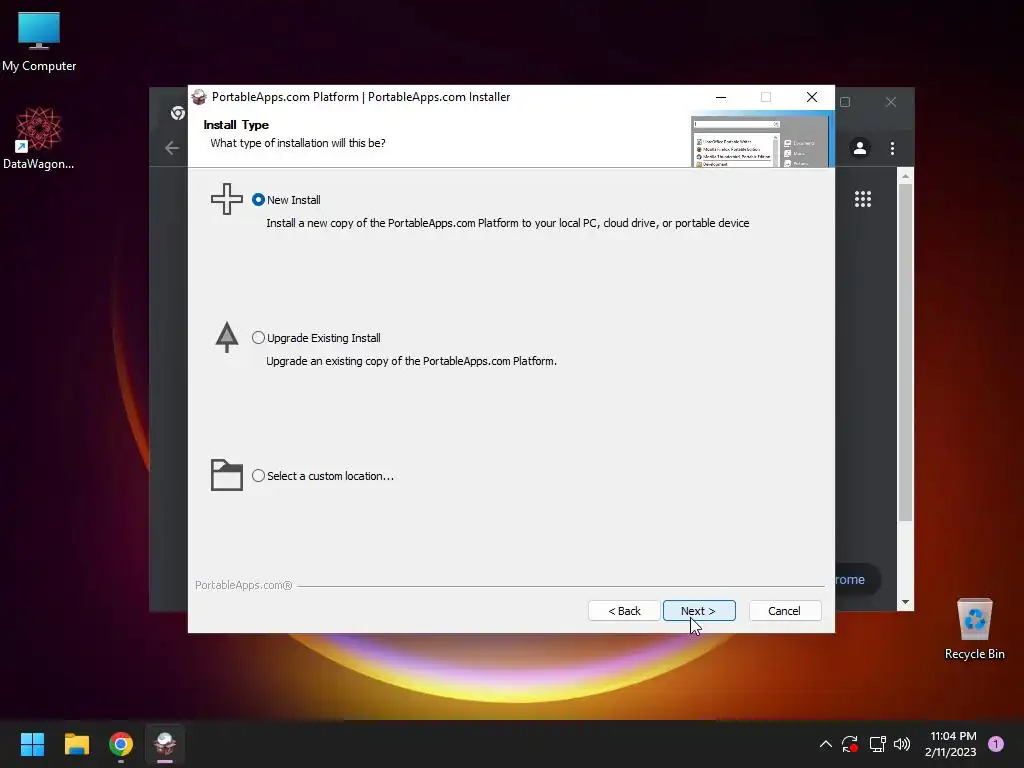Click the PortableApps installer title bar icon
The width and height of the screenshot is (1024, 768).
(199, 97)
